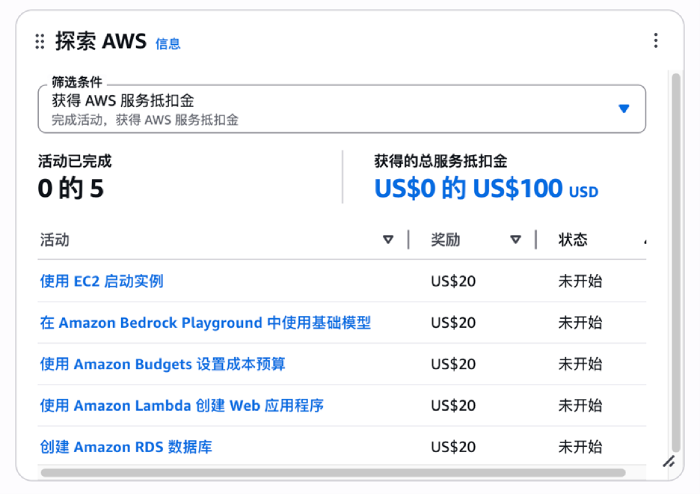The image size is (700, 494).
Task: Open the Amazon Lambda Web application link
Action: tap(181, 406)
